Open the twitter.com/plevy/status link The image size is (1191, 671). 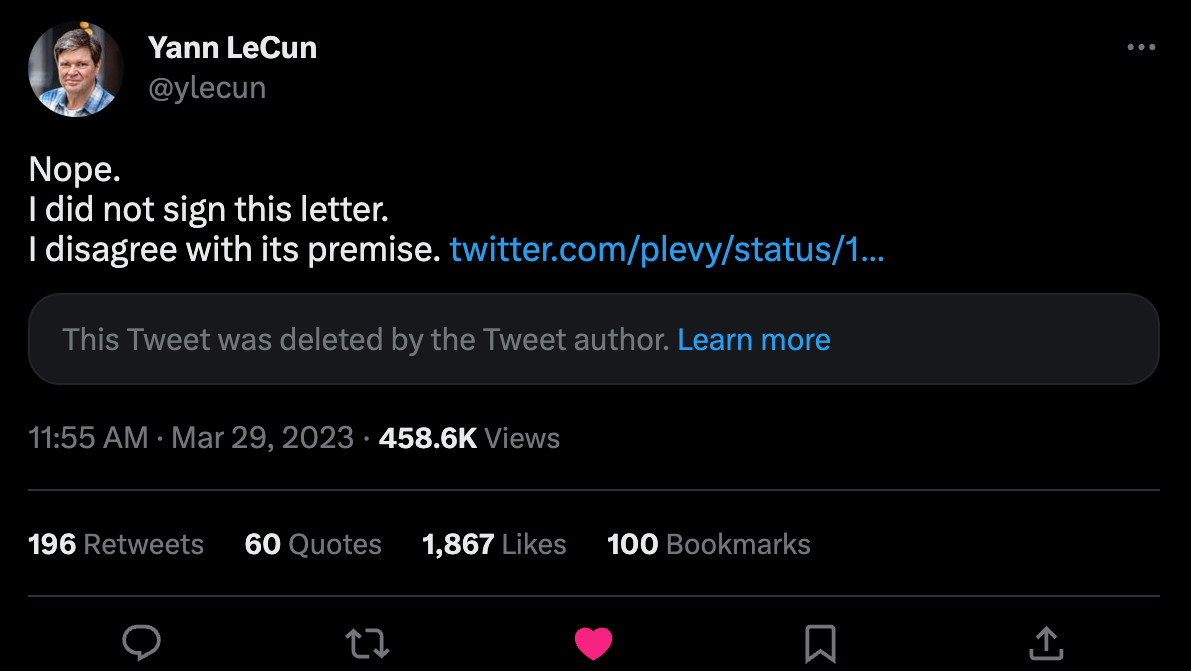667,249
